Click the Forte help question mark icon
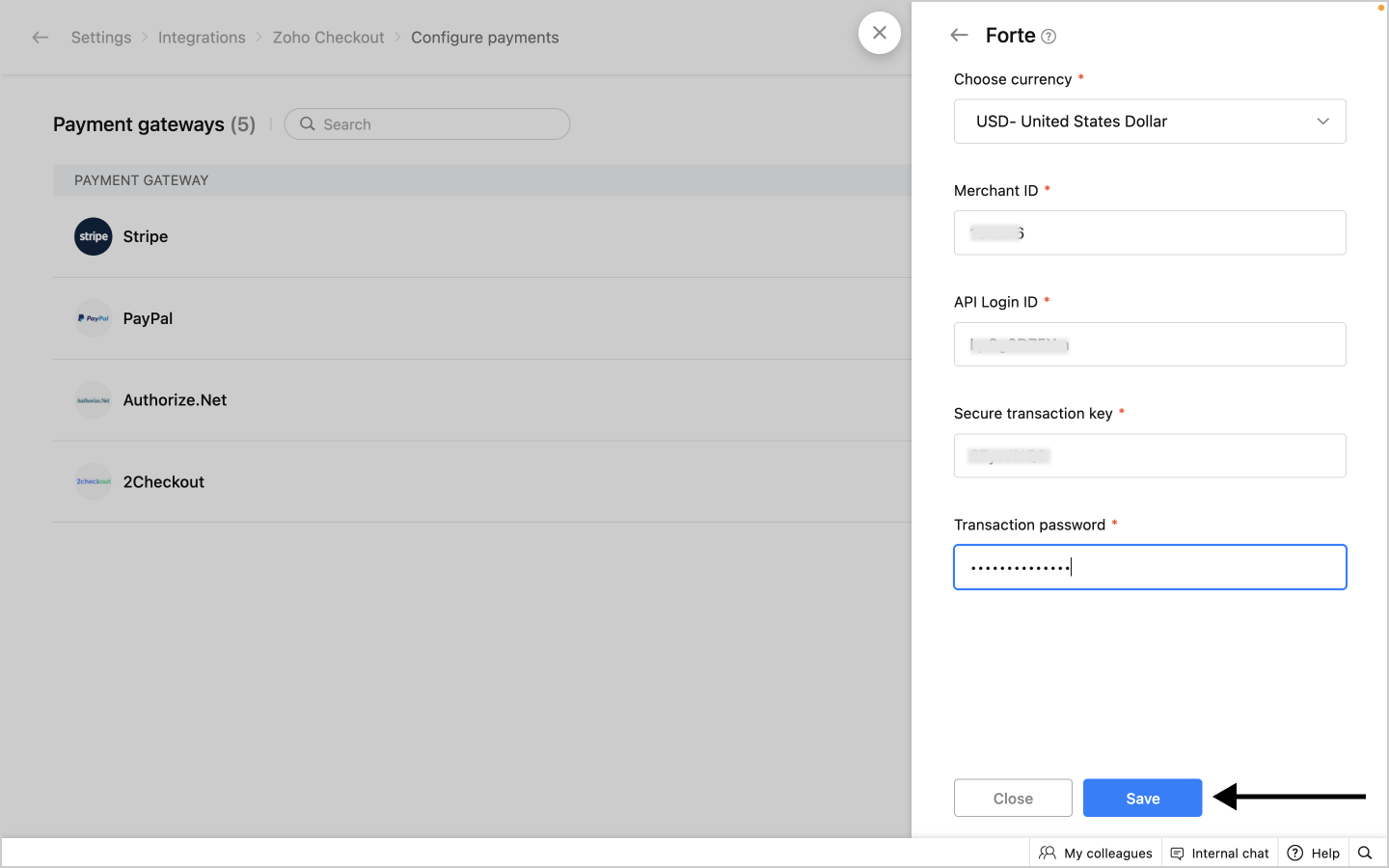Viewport: 1389px width, 868px height. [x=1049, y=37]
